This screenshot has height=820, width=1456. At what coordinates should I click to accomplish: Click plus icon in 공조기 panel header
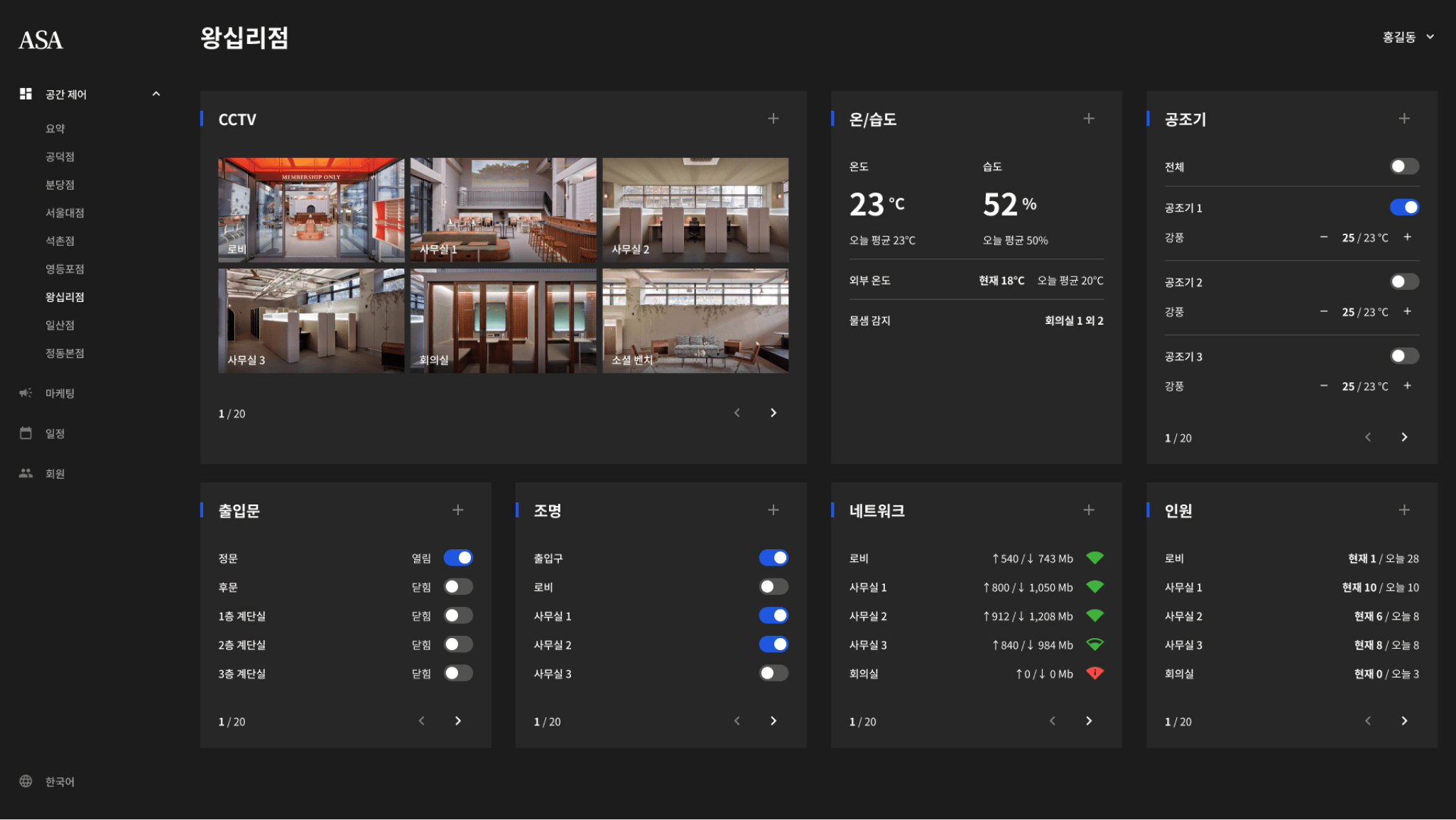point(1404,119)
